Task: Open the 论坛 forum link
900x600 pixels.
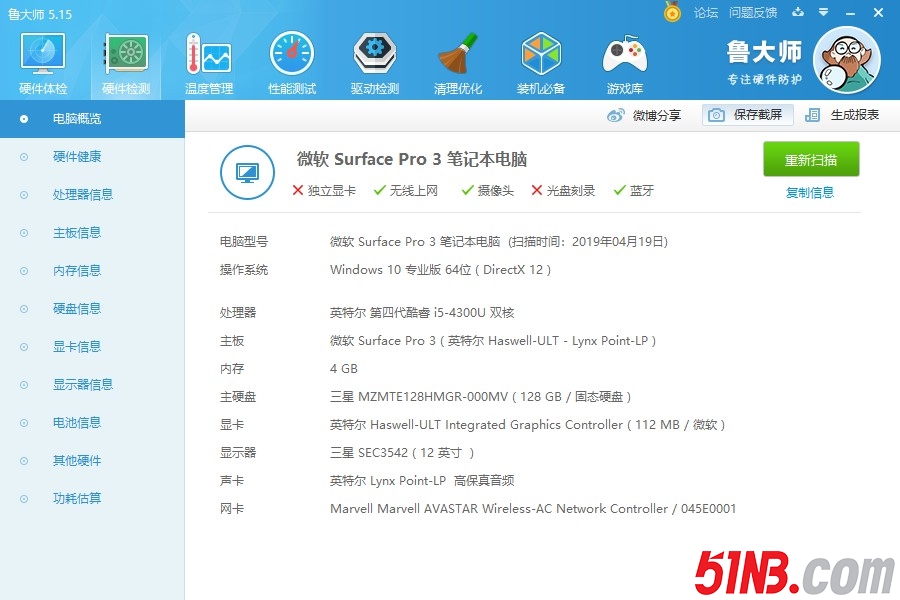Action: (706, 13)
